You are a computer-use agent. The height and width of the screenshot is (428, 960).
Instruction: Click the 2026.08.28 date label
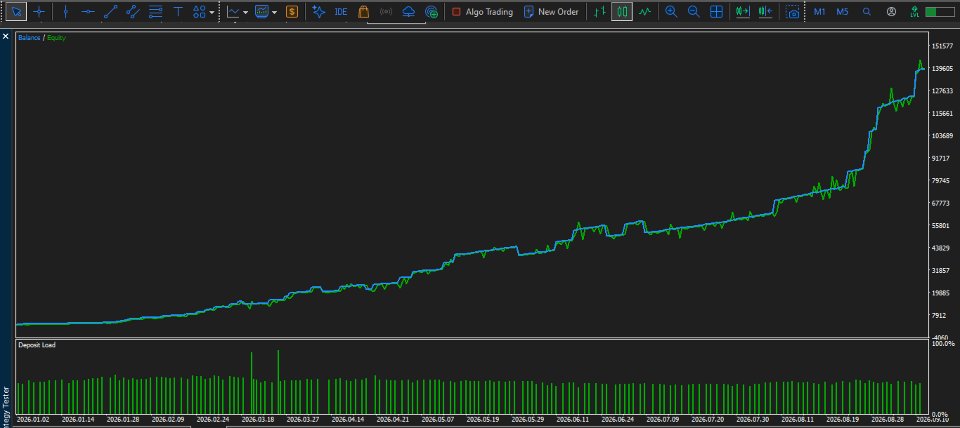click(888, 420)
